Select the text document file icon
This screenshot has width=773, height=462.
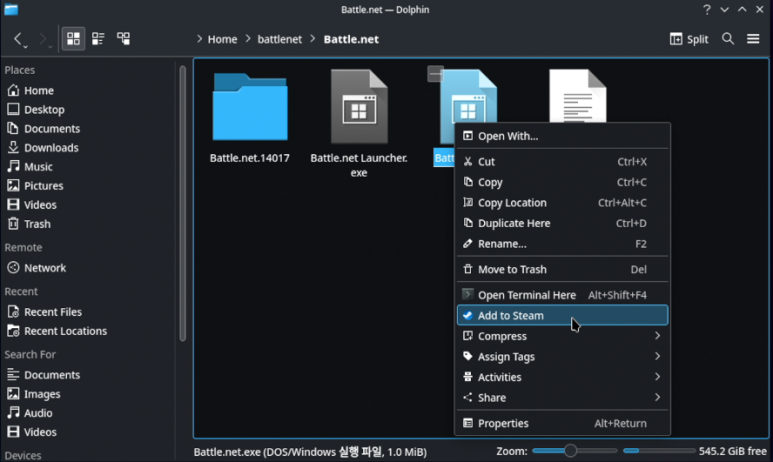tap(578, 96)
